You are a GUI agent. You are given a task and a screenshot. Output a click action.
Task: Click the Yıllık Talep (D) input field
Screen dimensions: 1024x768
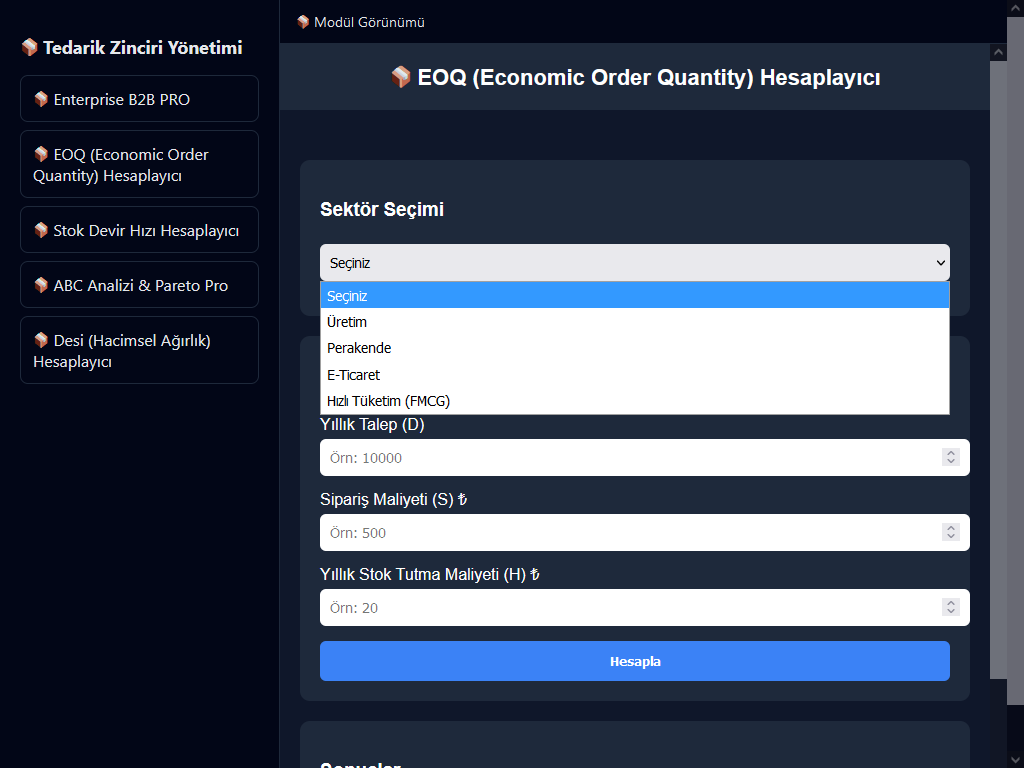coord(630,458)
